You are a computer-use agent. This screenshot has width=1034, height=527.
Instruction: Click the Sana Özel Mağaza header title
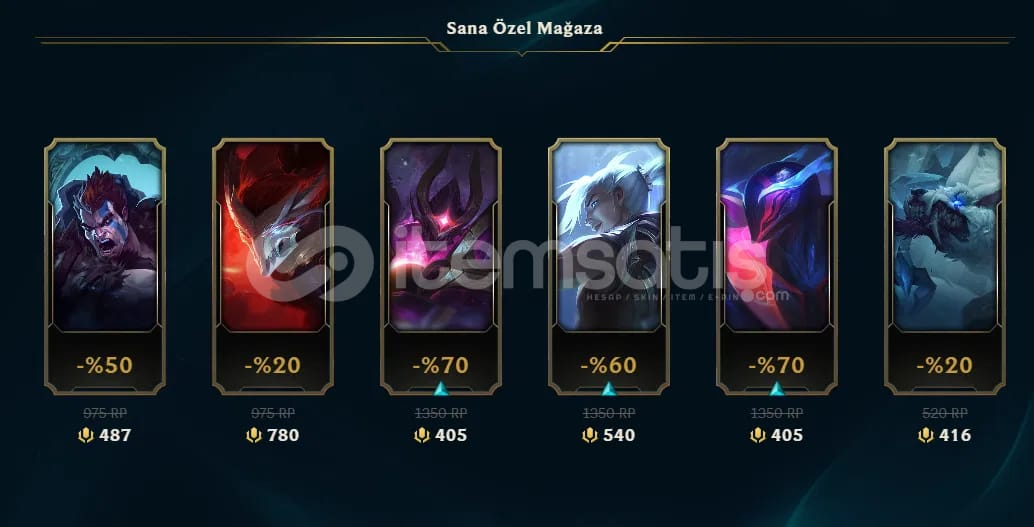pos(524,28)
